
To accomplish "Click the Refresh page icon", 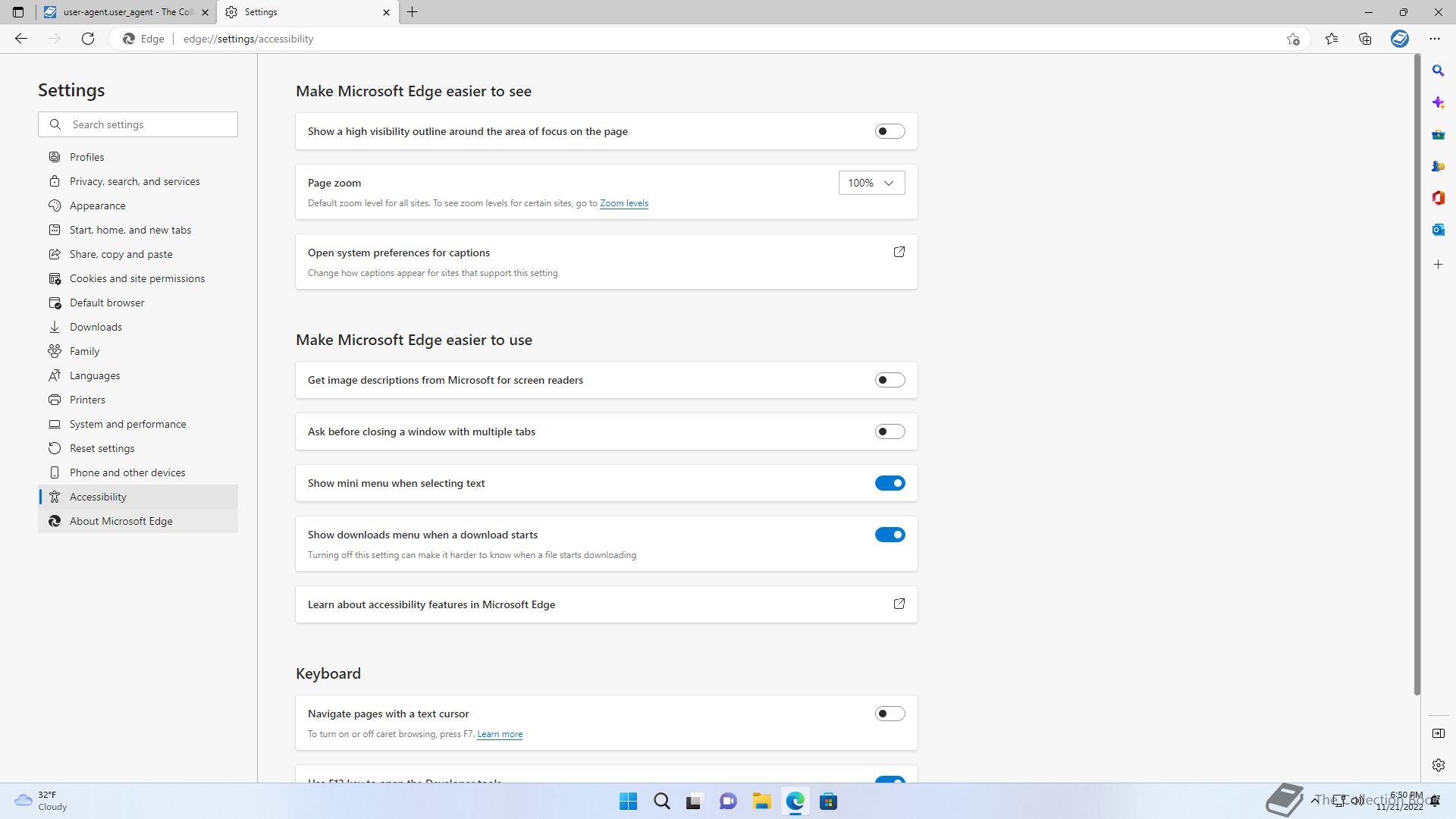I will click(88, 39).
